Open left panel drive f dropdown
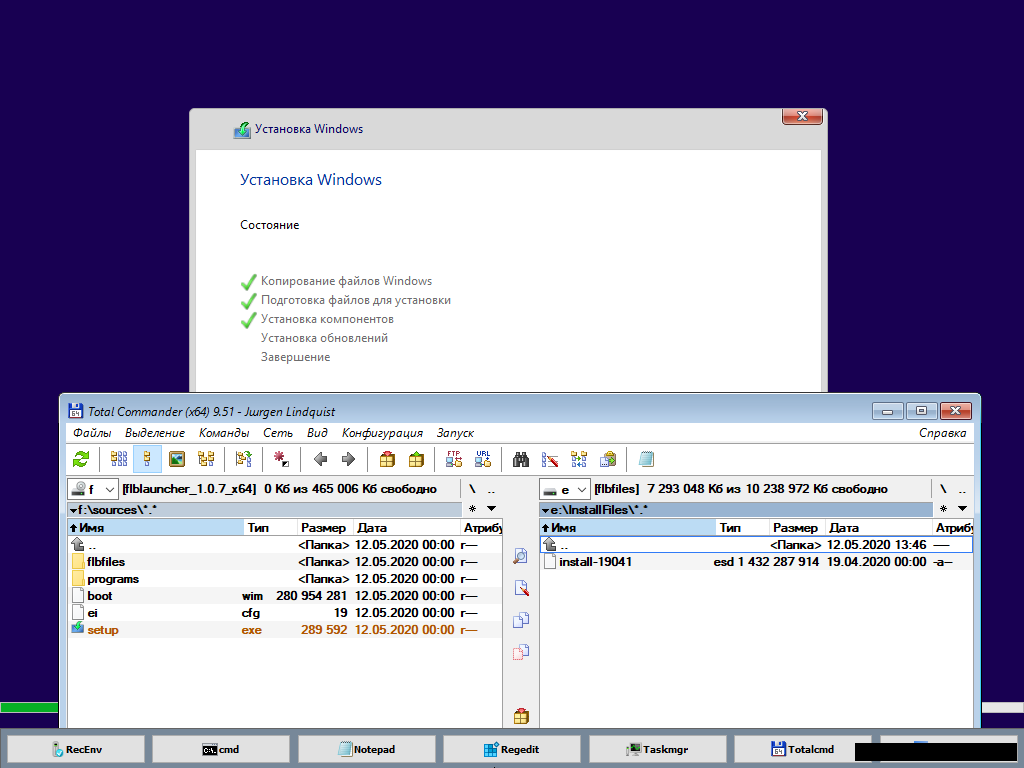 [93, 489]
